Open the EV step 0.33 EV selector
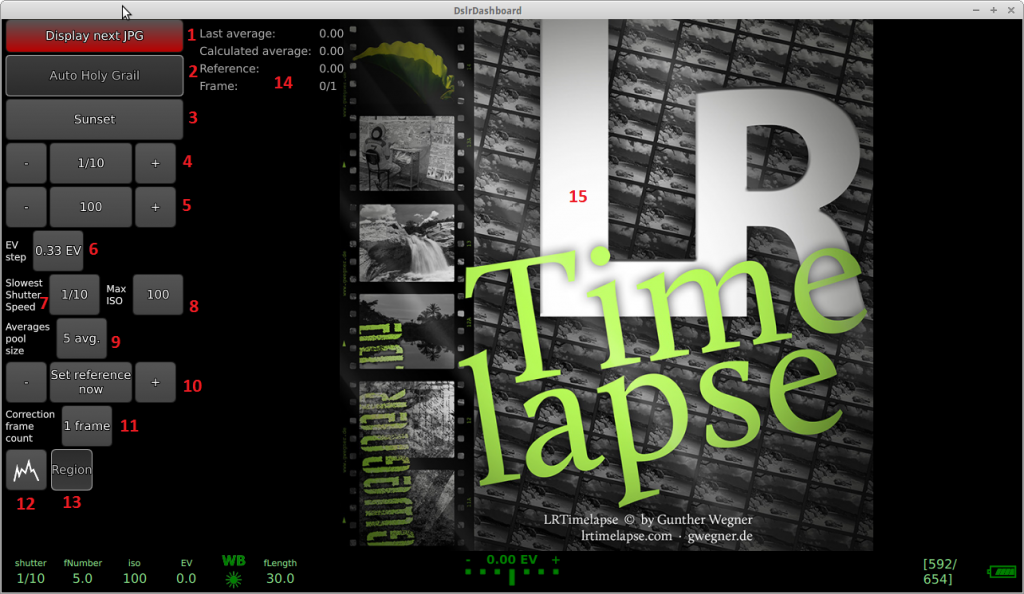 57,250
